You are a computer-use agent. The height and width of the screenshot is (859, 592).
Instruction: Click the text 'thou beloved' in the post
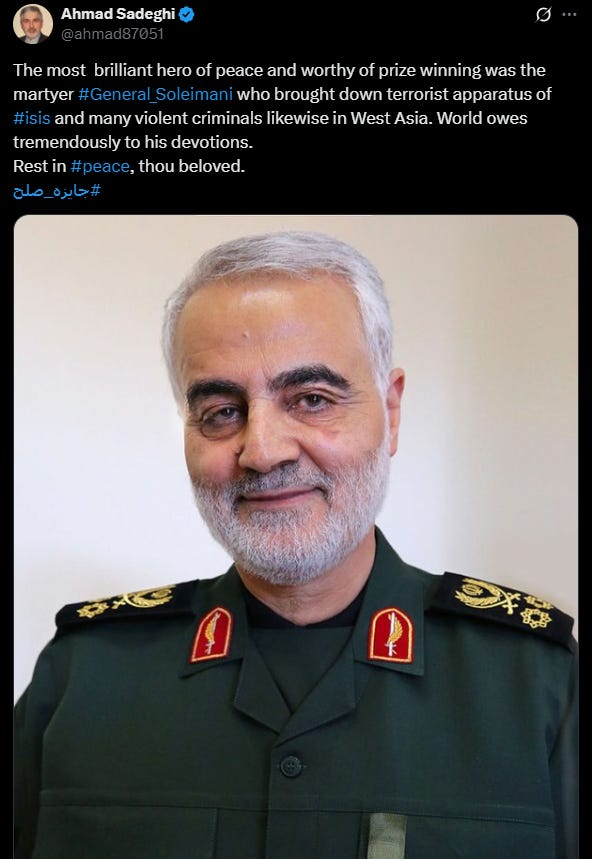coord(192,166)
